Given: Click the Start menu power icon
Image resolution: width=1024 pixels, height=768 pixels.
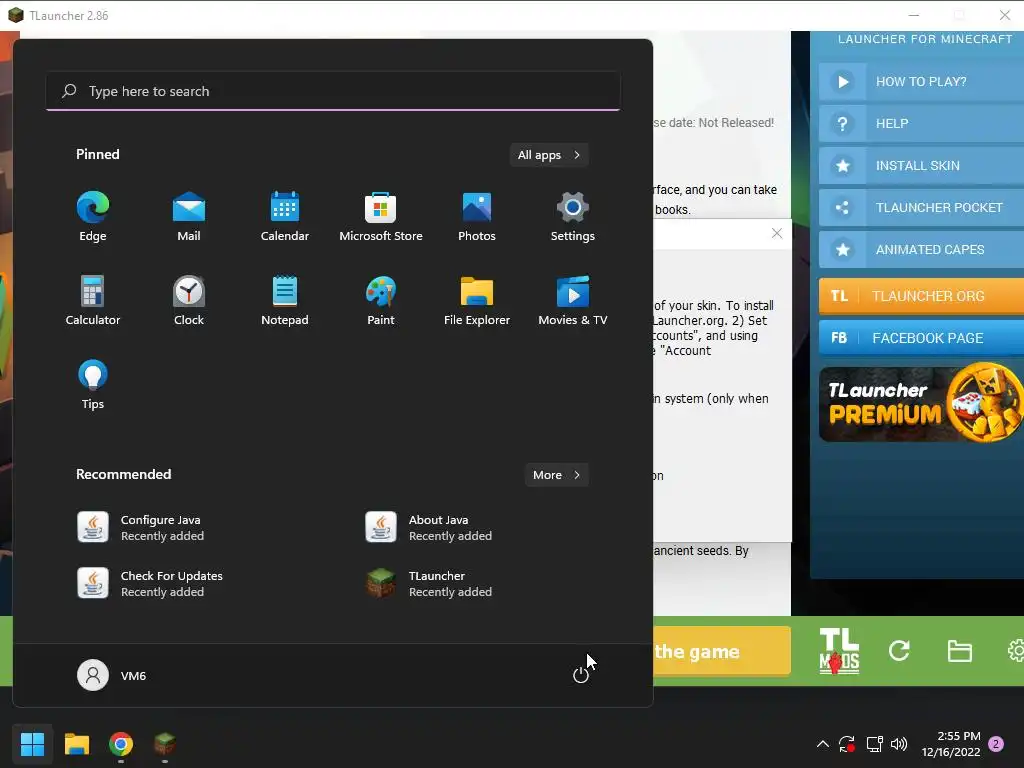Looking at the screenshot, I should (581, 675).
